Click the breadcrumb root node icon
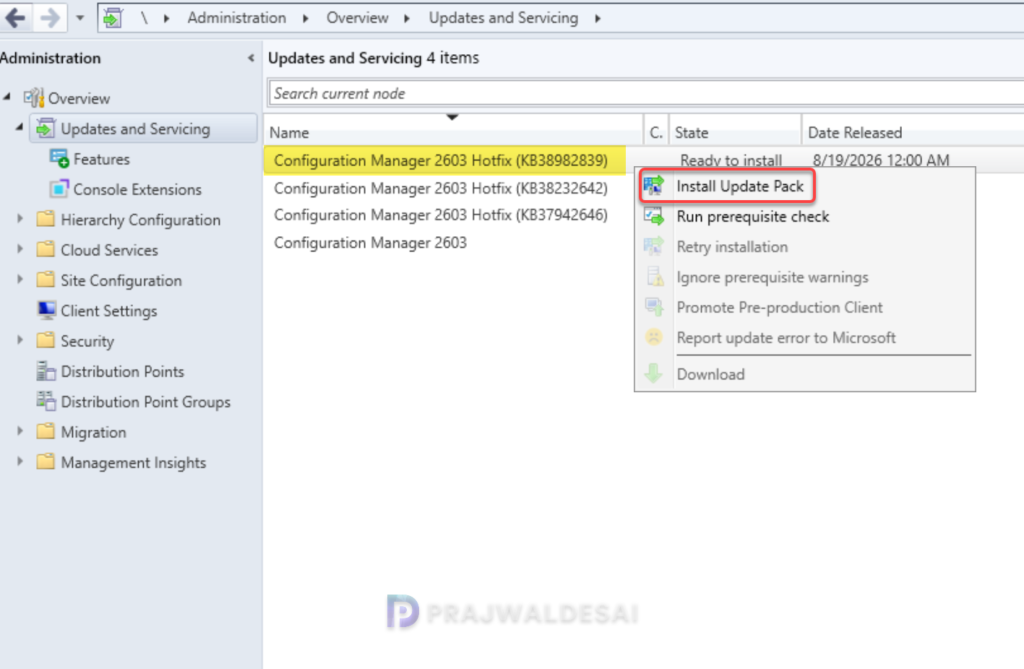 coord(113,18)
